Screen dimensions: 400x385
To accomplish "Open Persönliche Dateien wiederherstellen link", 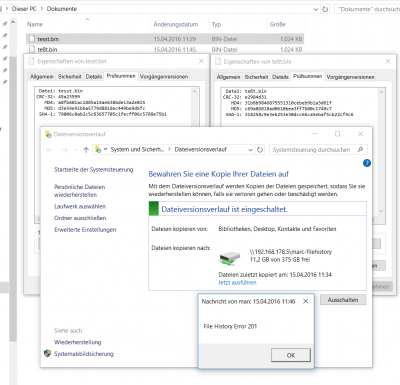I will click(x=80, y=191).
